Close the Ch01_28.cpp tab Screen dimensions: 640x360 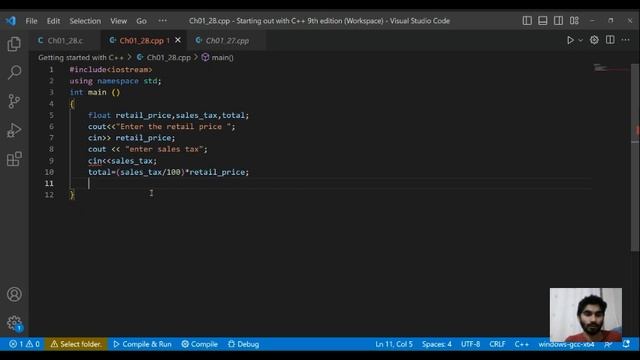pos(178,40)
